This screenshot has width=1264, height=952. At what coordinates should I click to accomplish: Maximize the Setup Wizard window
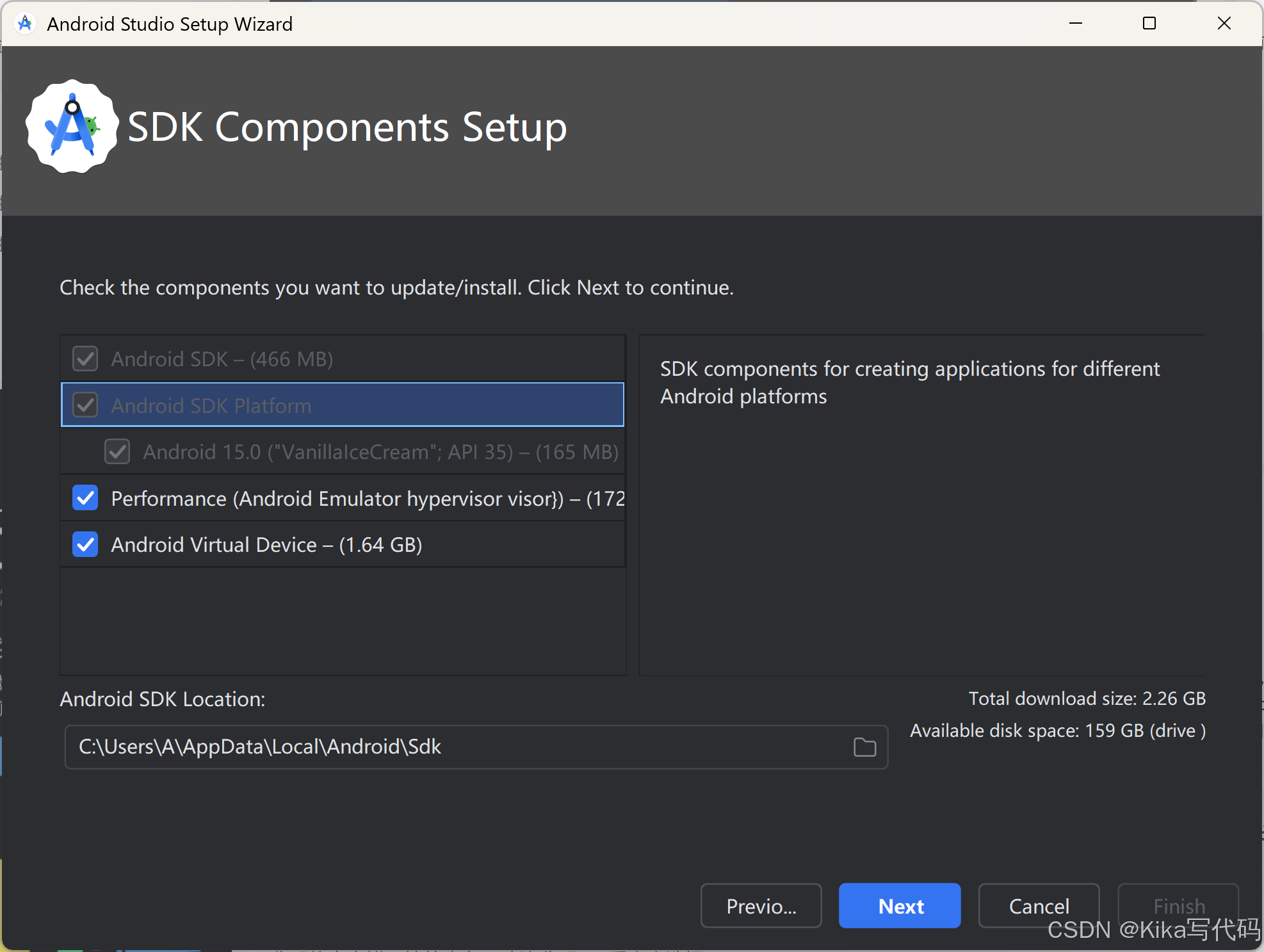1149,24
